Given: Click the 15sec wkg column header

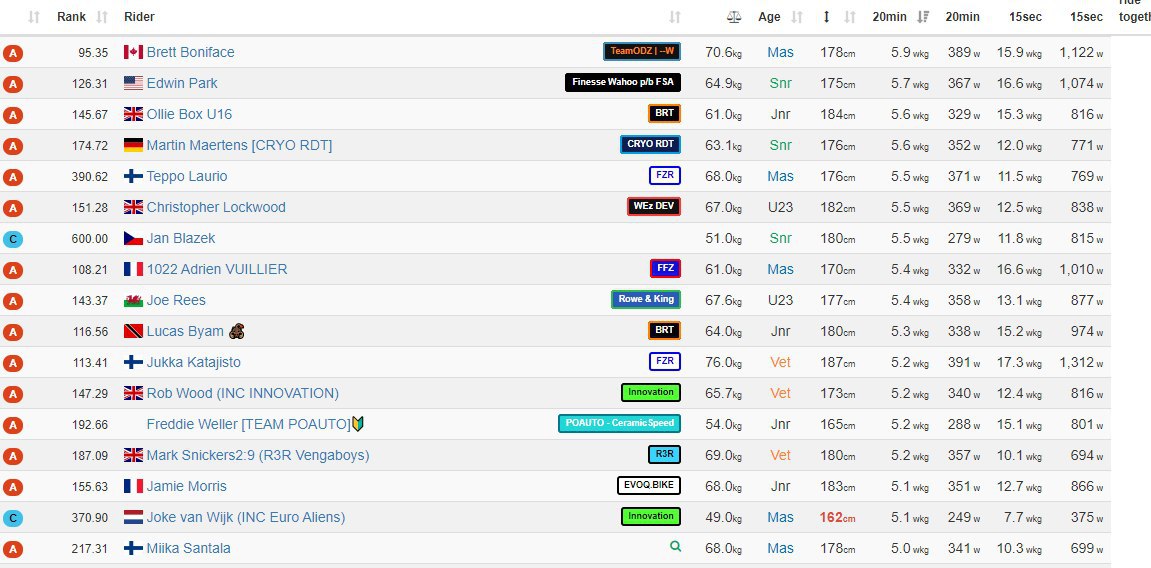Looking at the screenshot, I should point(1024,17).
